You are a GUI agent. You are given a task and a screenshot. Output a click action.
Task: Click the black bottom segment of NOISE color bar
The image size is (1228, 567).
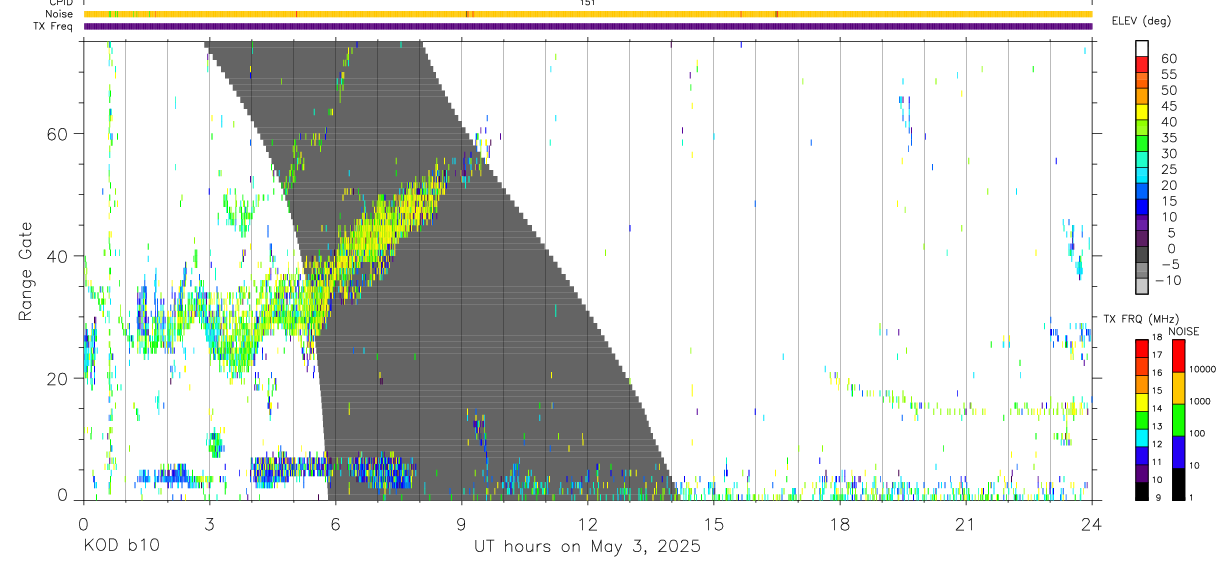point(1179,482)
